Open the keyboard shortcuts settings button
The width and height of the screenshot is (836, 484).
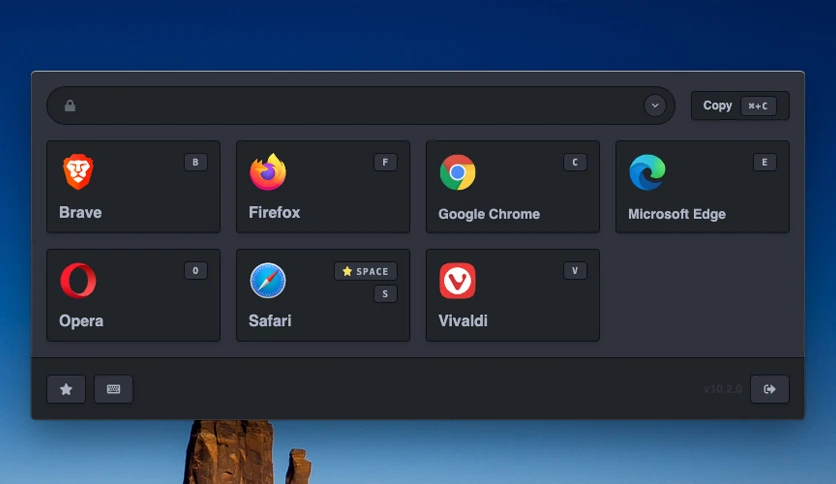[x=114, y=389]
